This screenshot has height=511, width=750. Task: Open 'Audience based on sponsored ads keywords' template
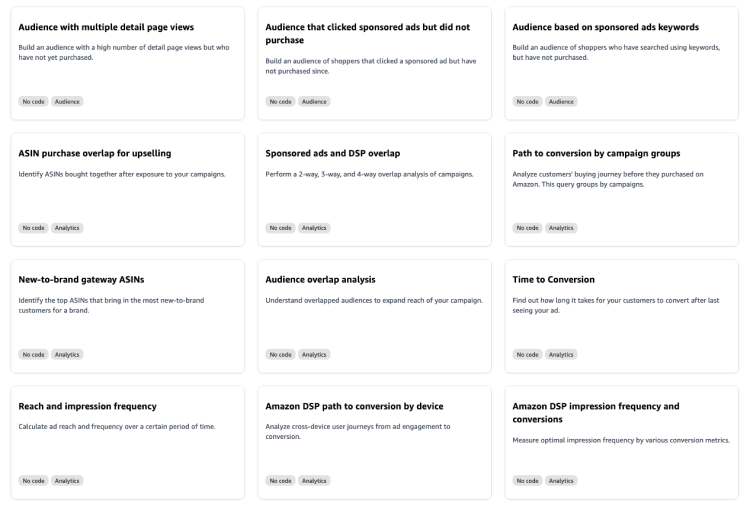pyautogui.click(x=605, y=27)
